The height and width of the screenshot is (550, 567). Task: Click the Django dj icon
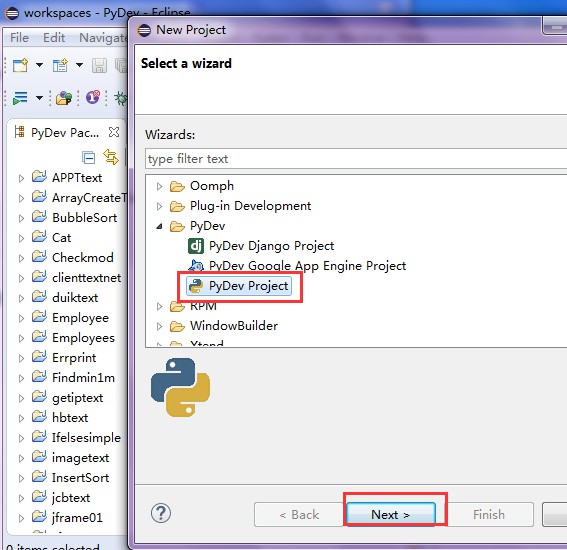click(196, 246)
